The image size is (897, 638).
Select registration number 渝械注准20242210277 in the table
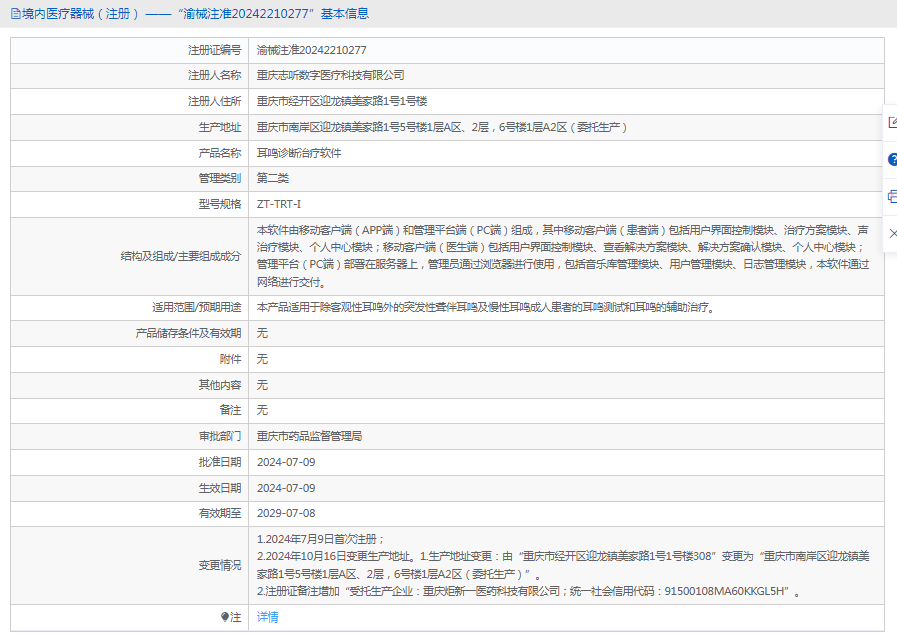(311, 50)
